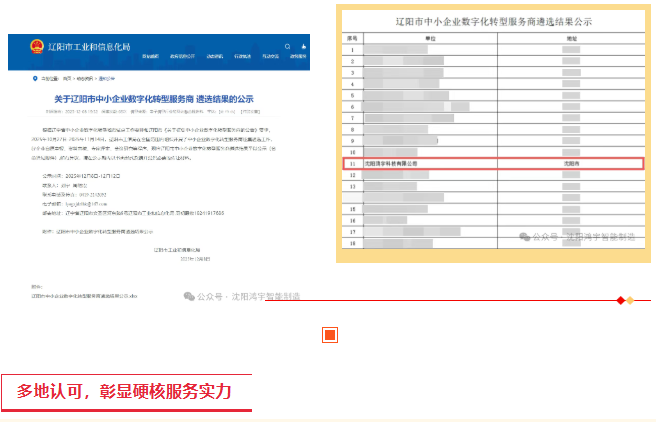Click the table title 遴选结果公示
Image resolution: width=656 pixels, height=422 pixels.
[494, 21]
